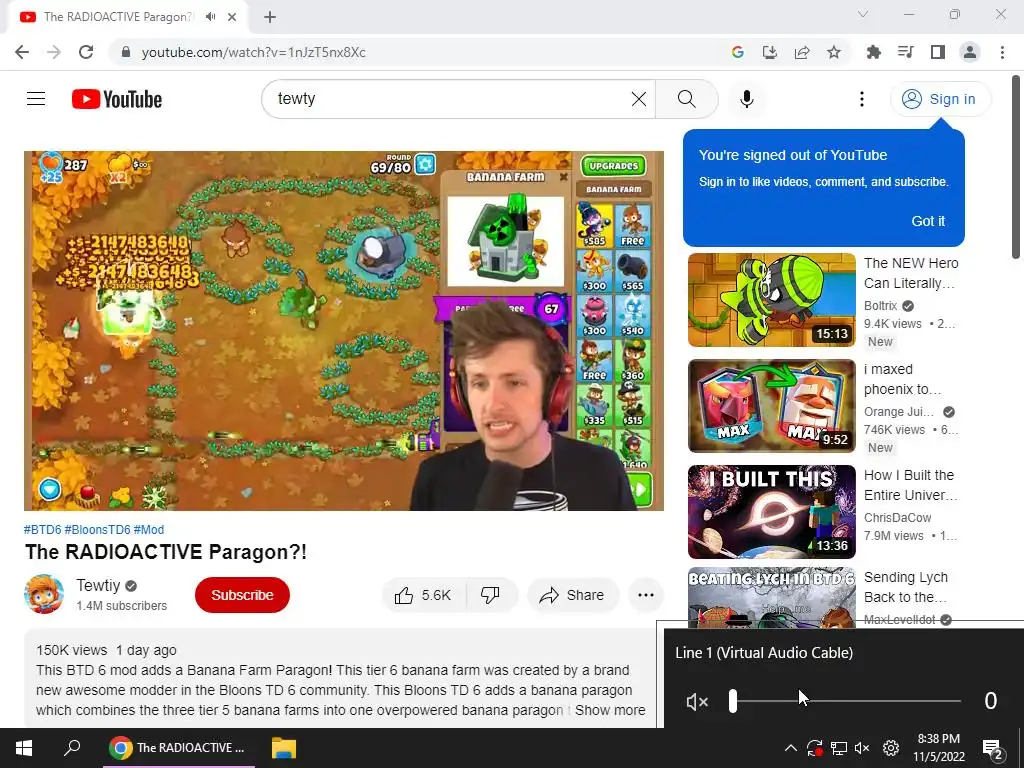Open the Chrome profile avatar
Screen dimensions: 1024x768
coord(970,52)
